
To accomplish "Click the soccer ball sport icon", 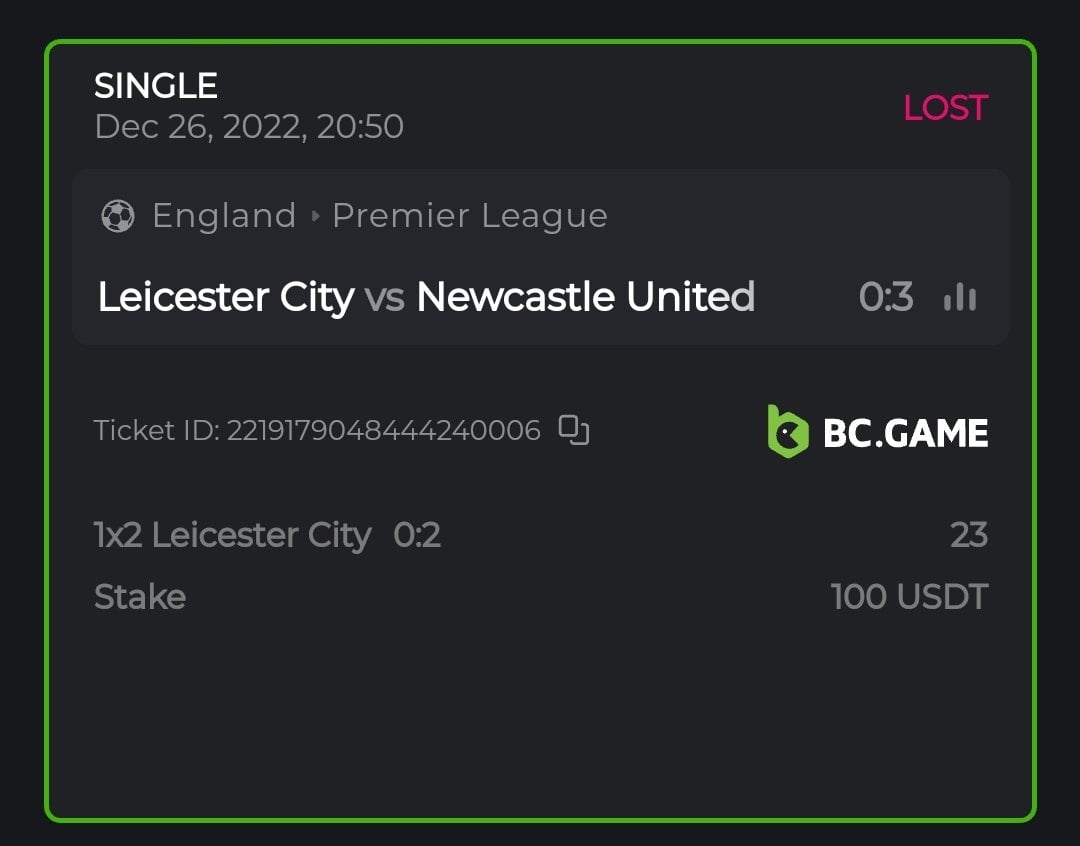I will (118, 216).
